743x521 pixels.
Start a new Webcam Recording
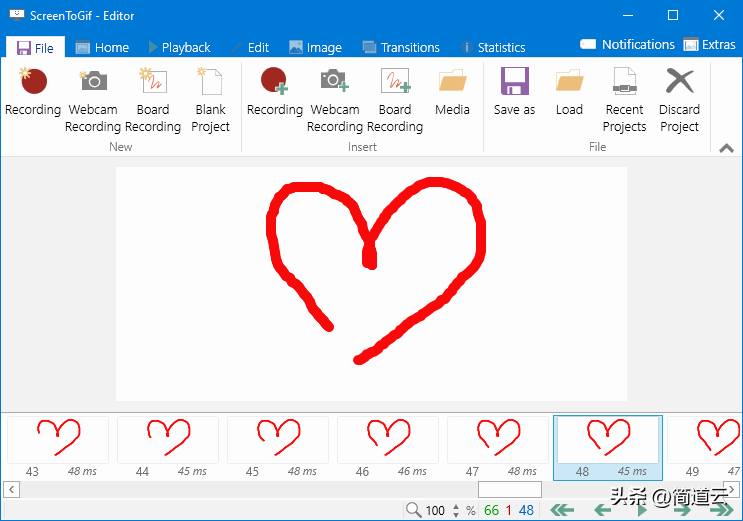(93, 101)
